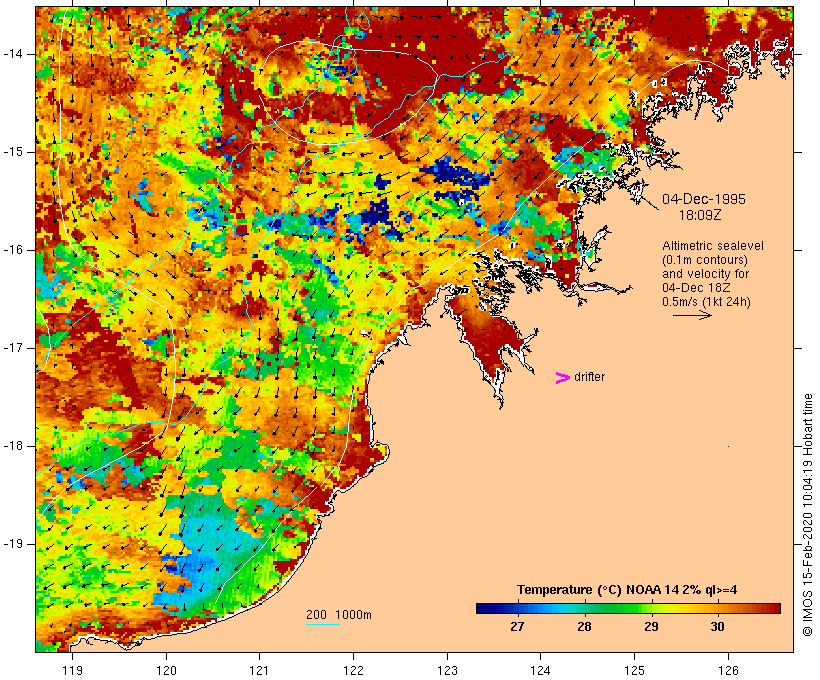Pick the dark blue end of temperature colorbar
Viewport: 820px width, 680px height.
click(484, 608)
